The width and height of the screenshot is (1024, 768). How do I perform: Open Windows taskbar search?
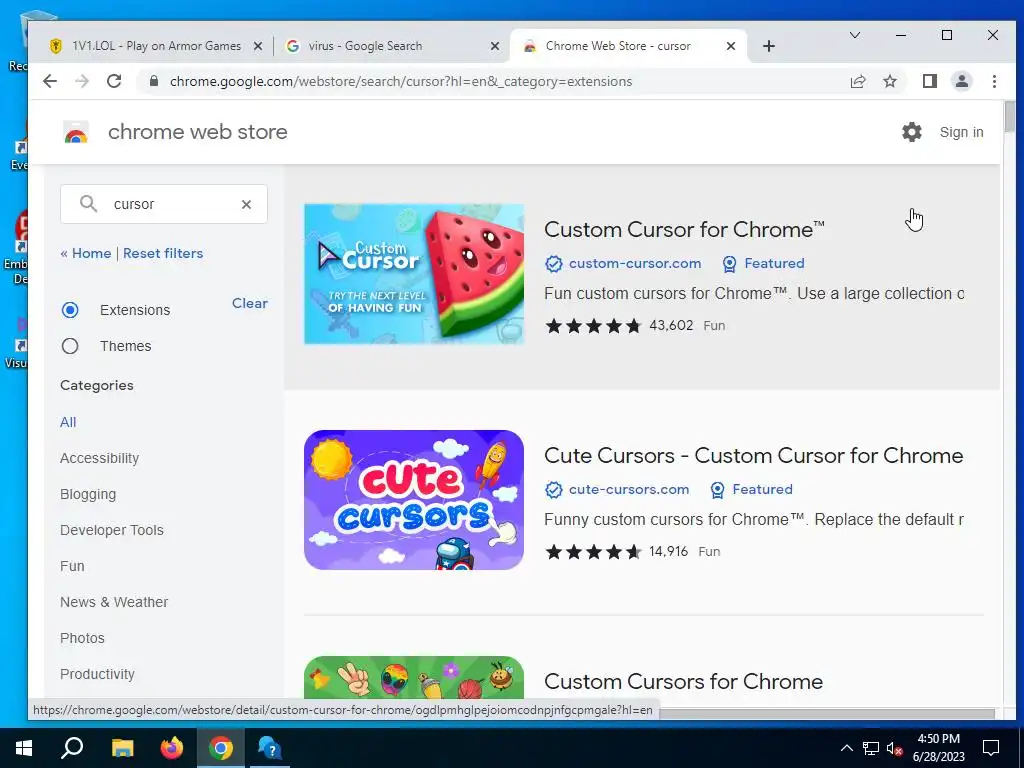point(72,748)
